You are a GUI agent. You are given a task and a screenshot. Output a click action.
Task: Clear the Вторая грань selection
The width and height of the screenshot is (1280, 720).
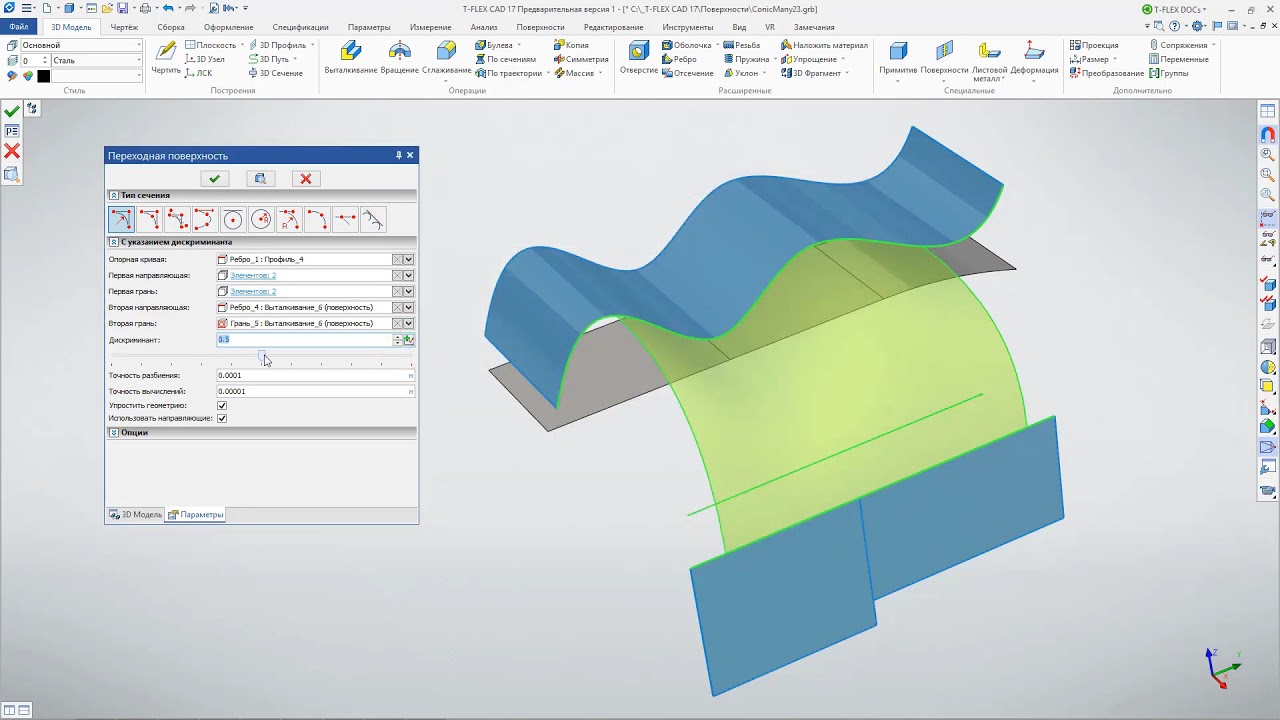[x=397, y=323]
